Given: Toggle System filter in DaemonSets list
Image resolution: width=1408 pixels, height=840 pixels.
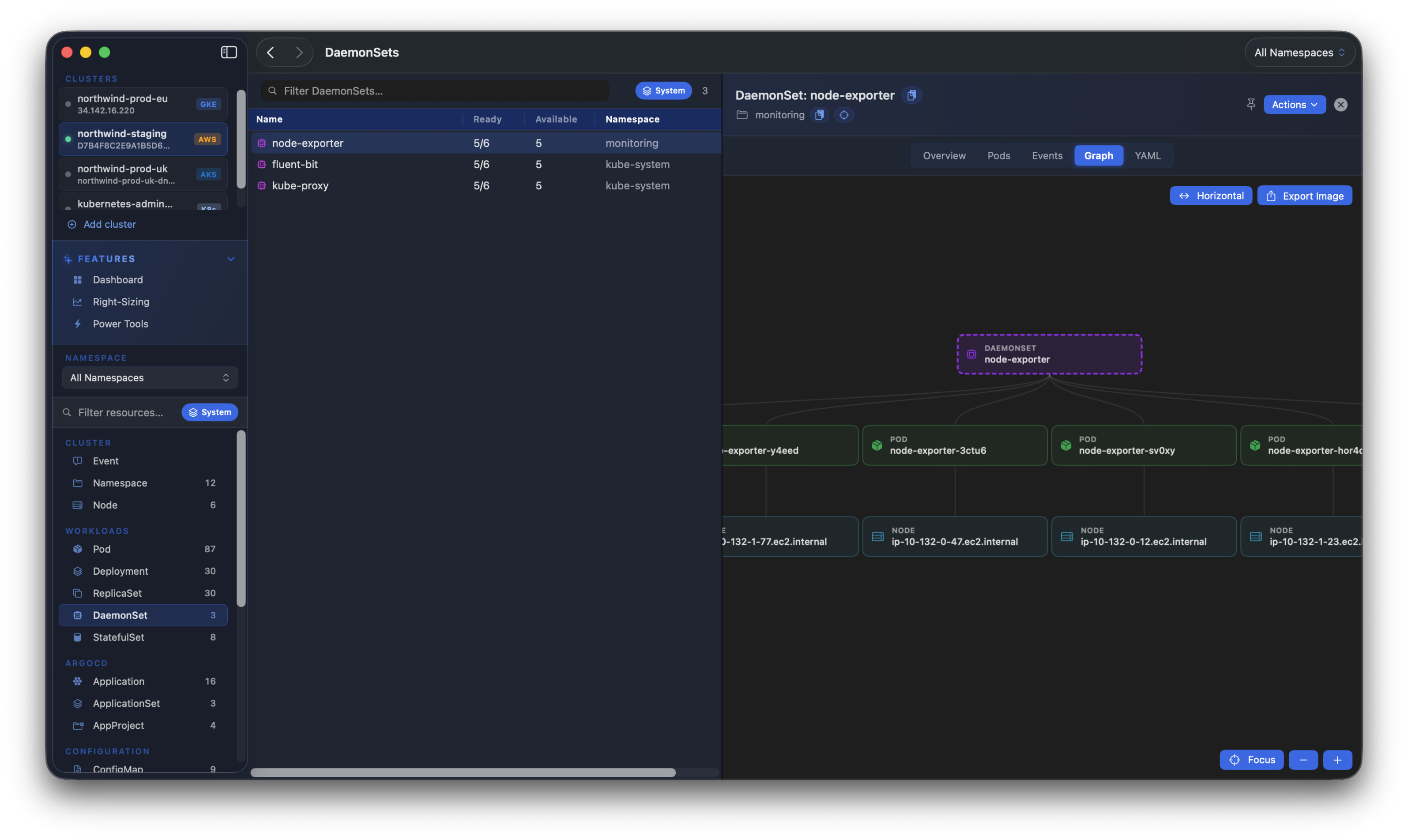Looking at the screenshot, I should click(663, 90).
